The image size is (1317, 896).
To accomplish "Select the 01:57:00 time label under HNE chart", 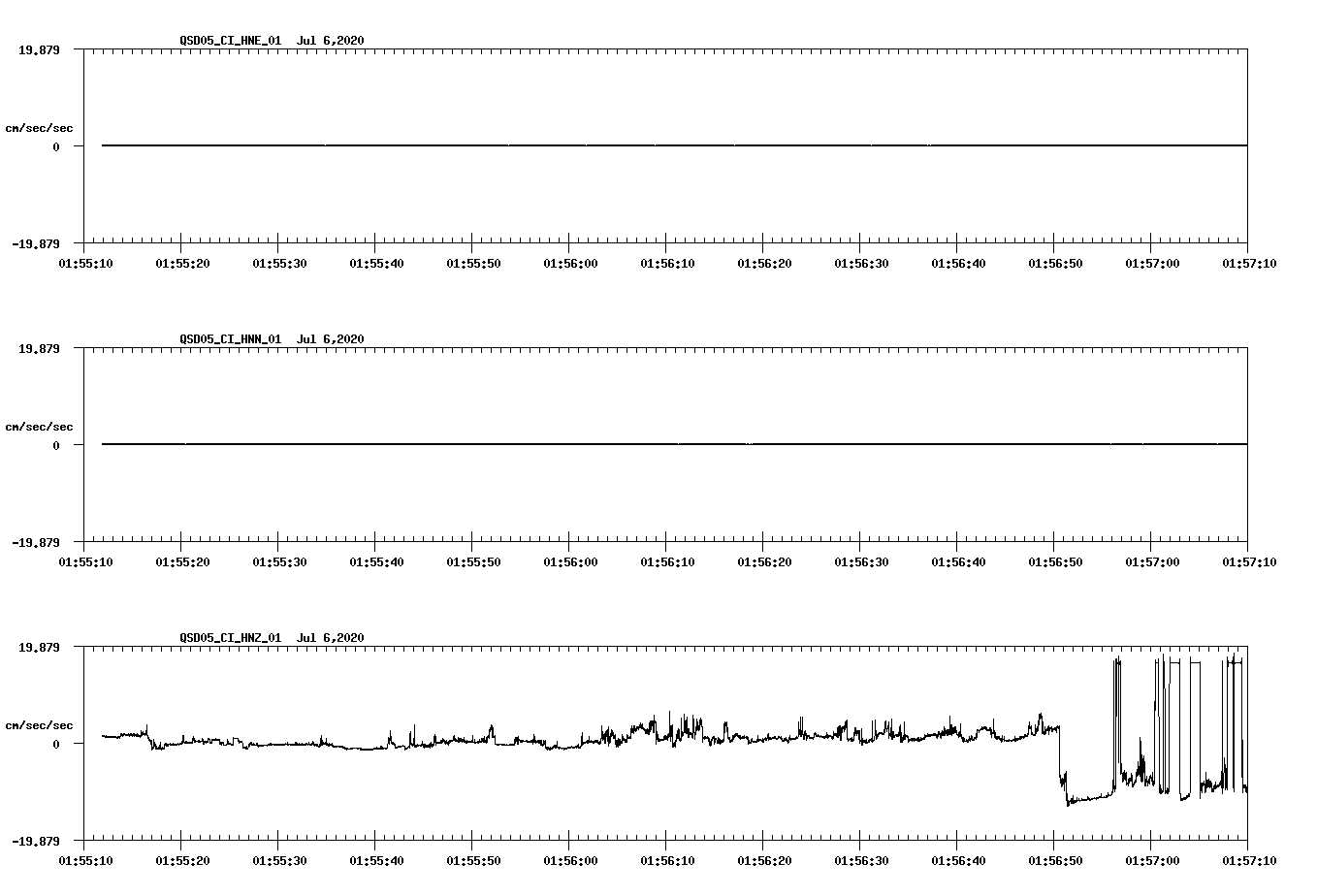I will coord(1151,263).
